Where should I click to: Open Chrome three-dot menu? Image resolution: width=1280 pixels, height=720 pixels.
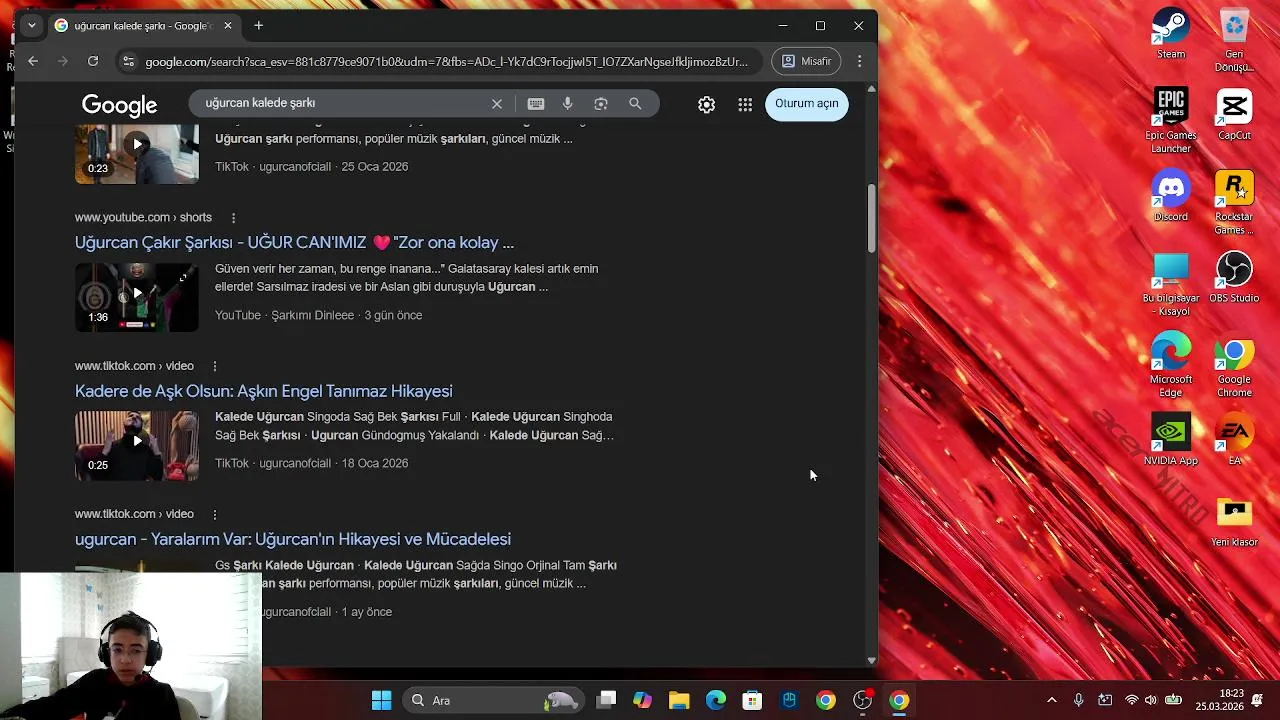pyautogui.click(x=859, y=61)
